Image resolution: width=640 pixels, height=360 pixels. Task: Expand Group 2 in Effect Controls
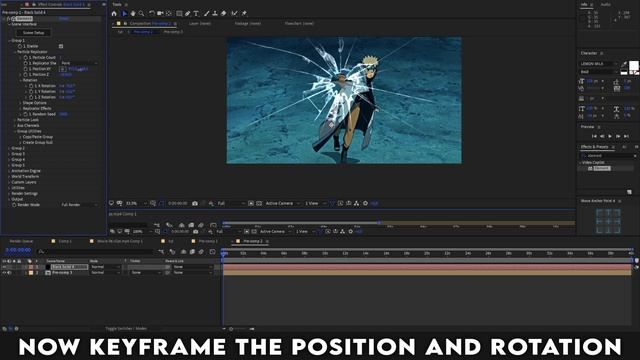(x=9, y=148)
